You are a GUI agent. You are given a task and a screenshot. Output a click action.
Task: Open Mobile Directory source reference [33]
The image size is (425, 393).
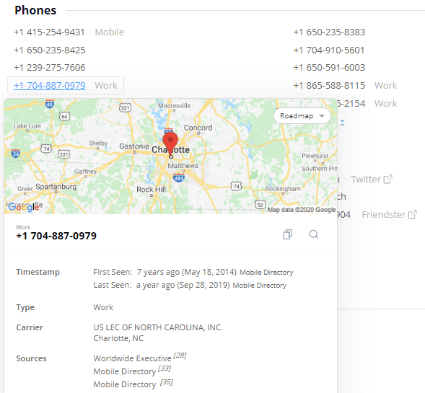(164, 368)
